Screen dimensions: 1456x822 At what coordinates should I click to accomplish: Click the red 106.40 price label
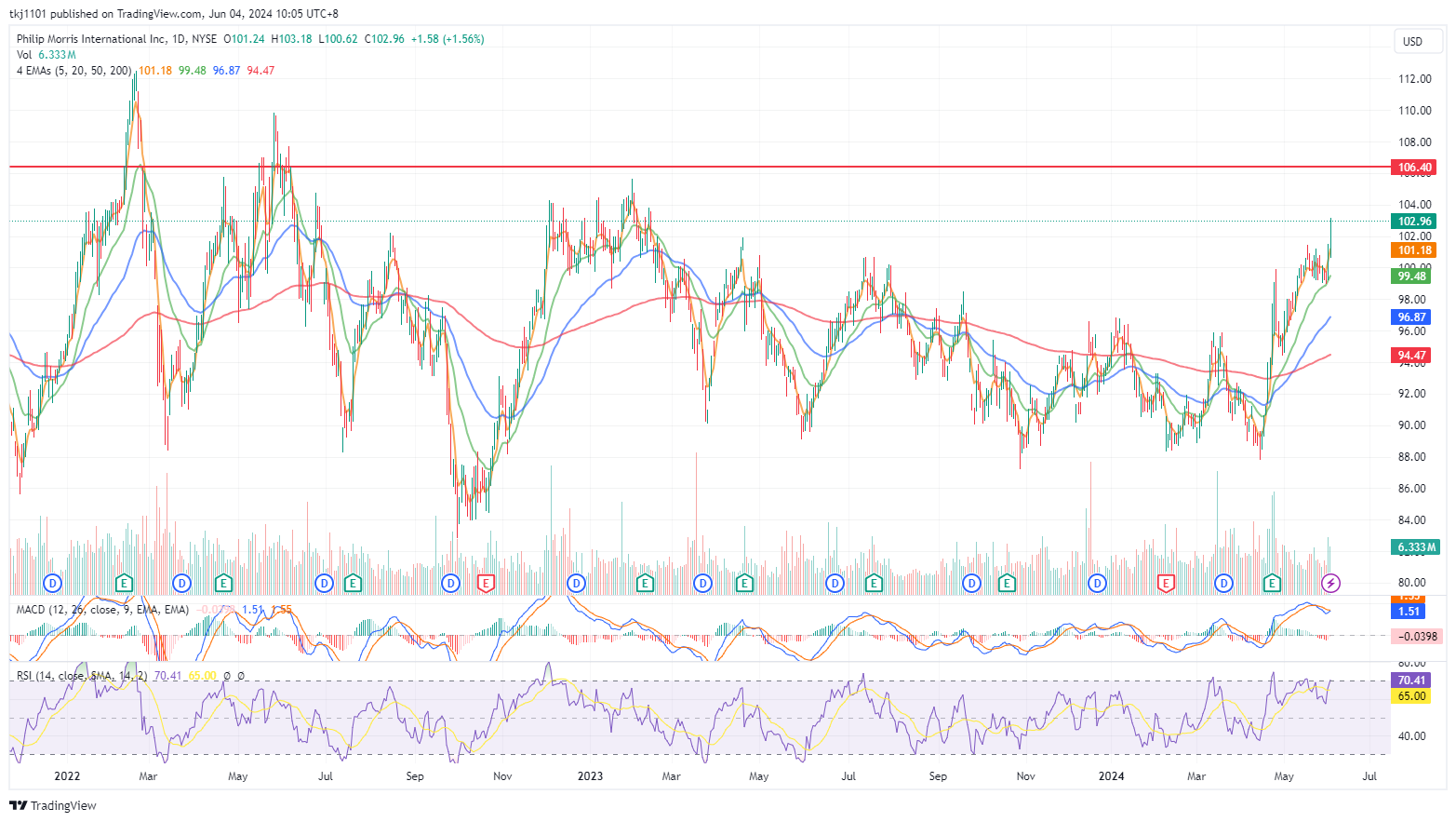point(1414,168)
